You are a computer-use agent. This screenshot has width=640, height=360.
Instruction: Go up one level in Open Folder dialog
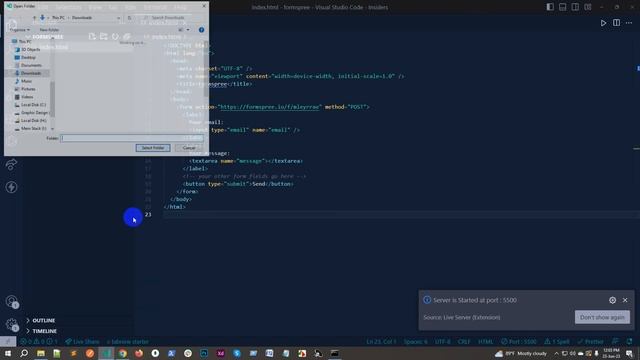[34, 18]
